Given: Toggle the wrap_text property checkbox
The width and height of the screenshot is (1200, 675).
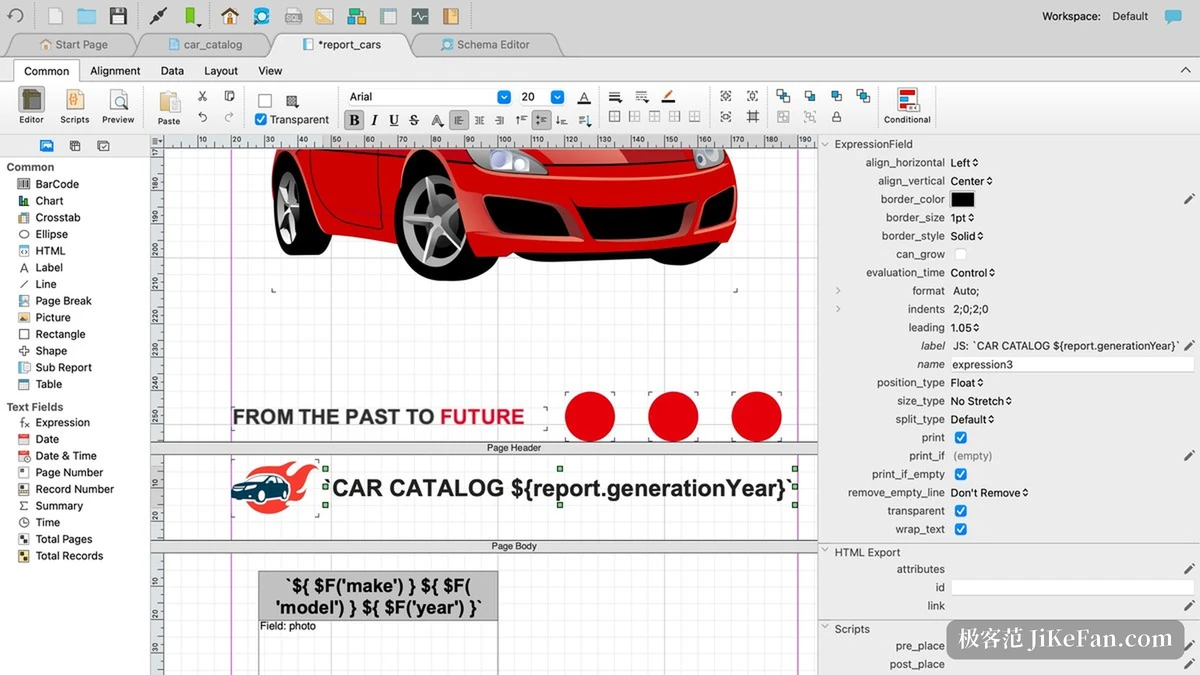Looking at the screenshot, I should (960, 529).
